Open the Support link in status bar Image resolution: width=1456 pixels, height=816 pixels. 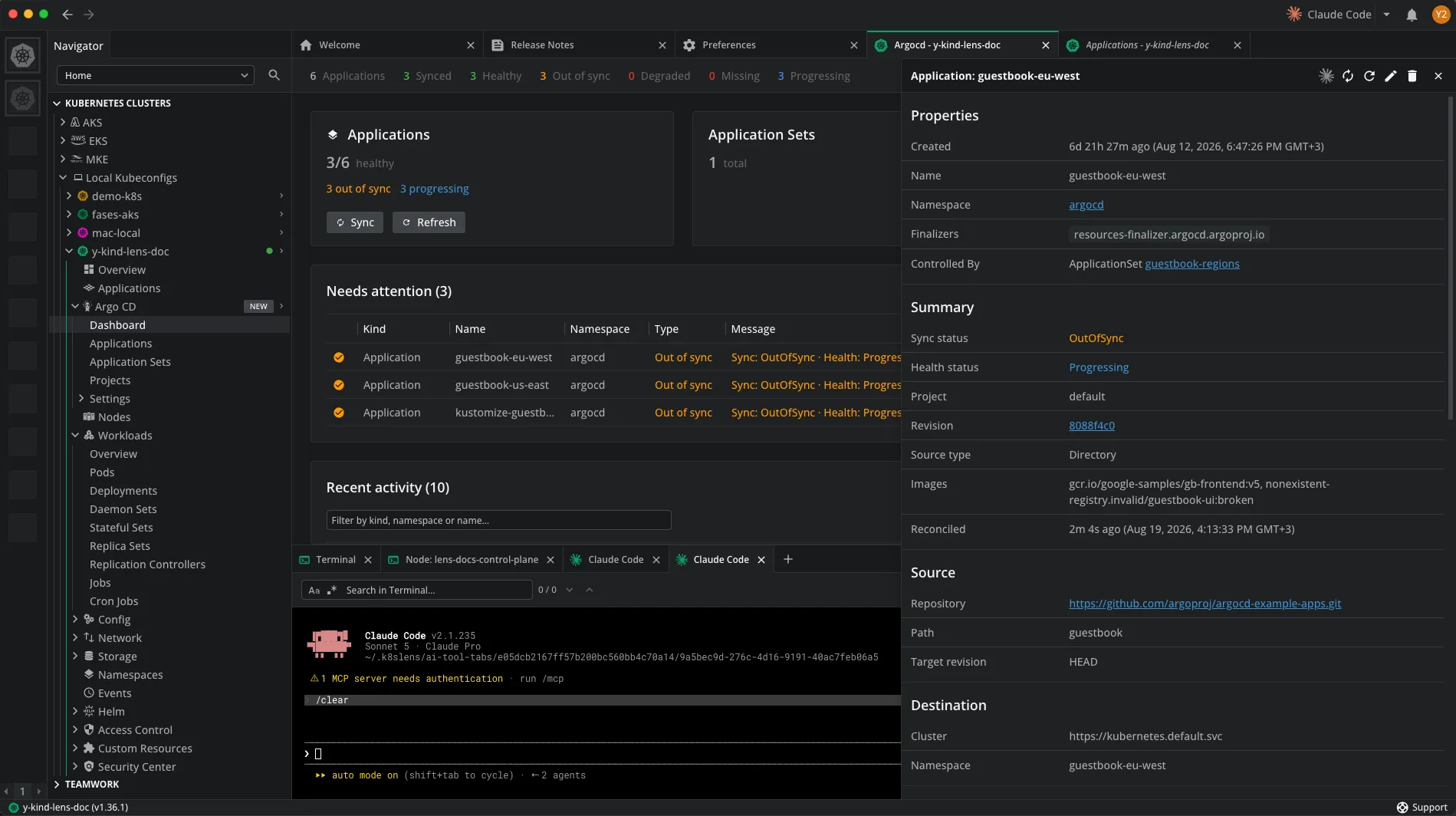coord(1421,808)
